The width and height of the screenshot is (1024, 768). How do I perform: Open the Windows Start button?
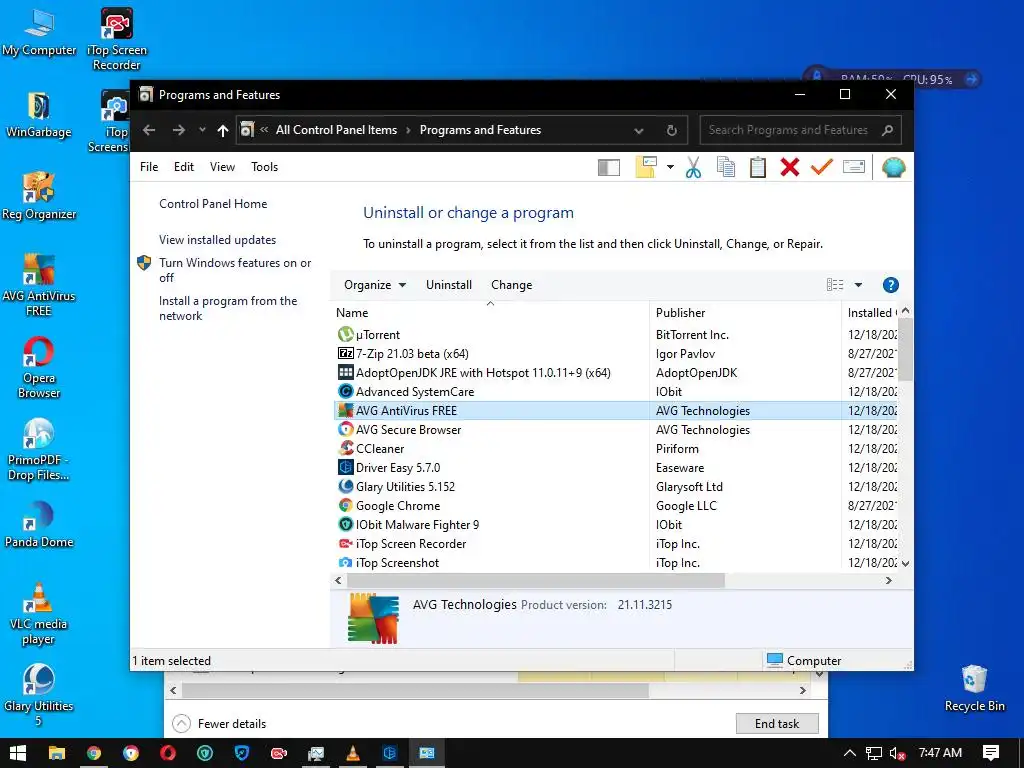(18, 753)
